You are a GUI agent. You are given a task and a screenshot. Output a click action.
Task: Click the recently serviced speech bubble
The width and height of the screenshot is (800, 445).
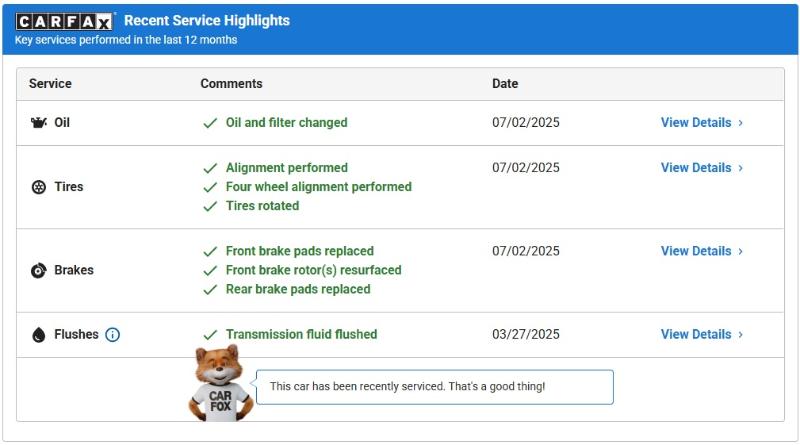point(434,387)
